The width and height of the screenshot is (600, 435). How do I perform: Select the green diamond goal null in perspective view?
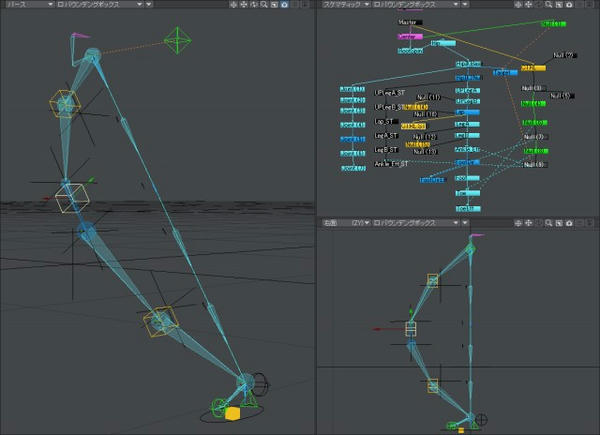(x=178, y=40)
